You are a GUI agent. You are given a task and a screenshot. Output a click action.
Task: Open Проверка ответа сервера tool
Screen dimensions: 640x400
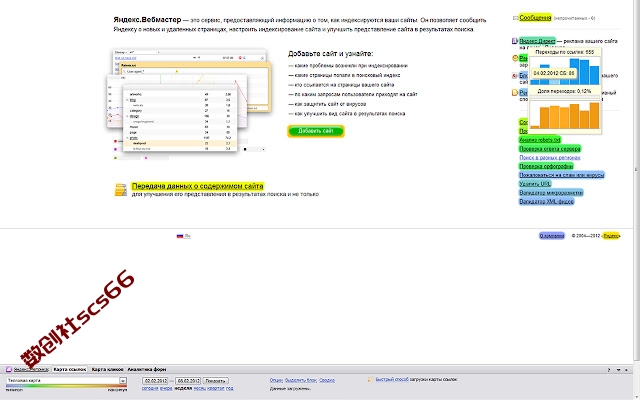coord(550,149)
